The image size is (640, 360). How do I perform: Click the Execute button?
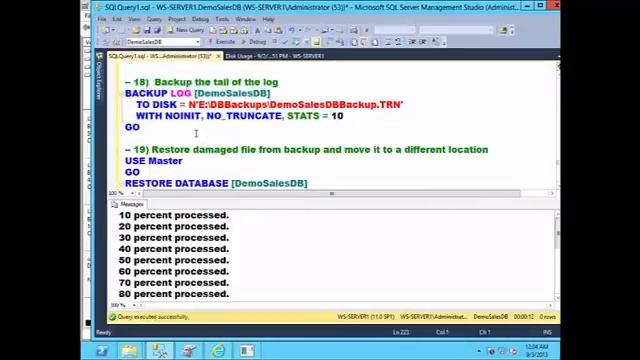222,42
